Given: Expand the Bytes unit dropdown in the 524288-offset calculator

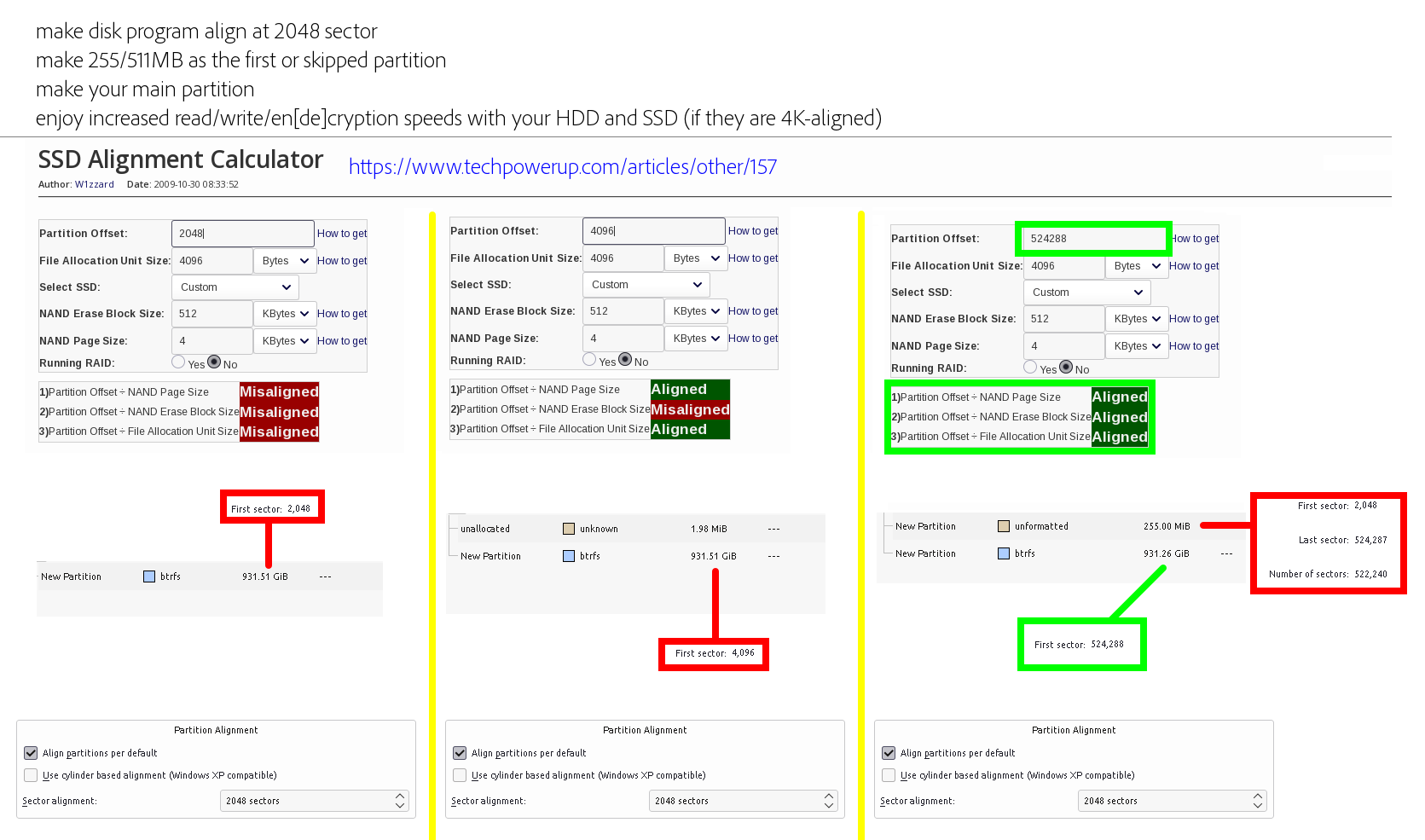Looking at the screenshot, I should coord(1138,266).
